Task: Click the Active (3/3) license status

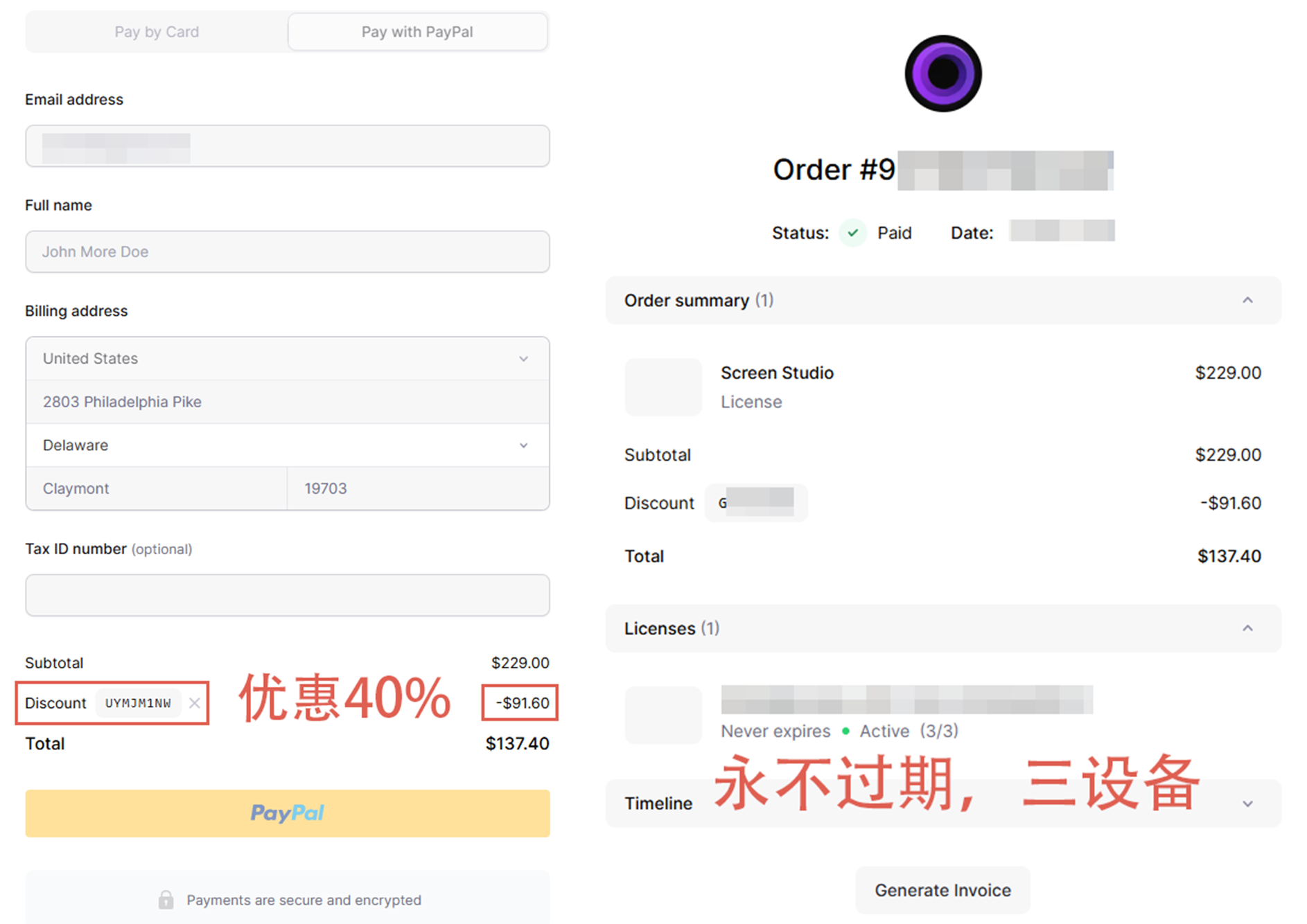Action: pos(909,731)
